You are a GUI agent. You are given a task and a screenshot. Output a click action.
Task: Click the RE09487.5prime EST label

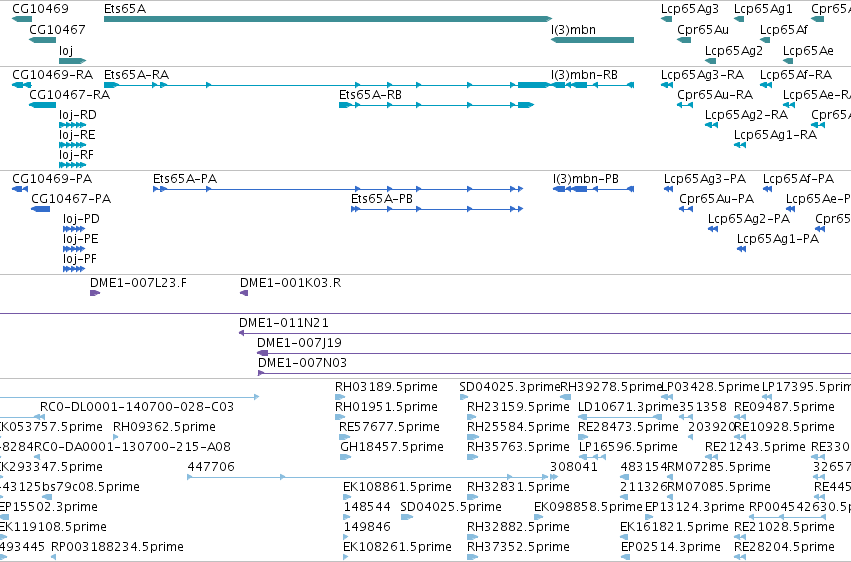(x=784, y=407)
